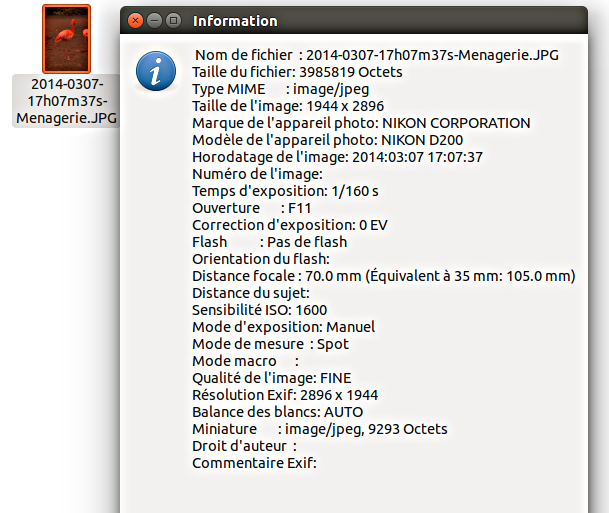Click the Information title bar text
The width and height of the screenshot is (609, 513).
point(235,21)
